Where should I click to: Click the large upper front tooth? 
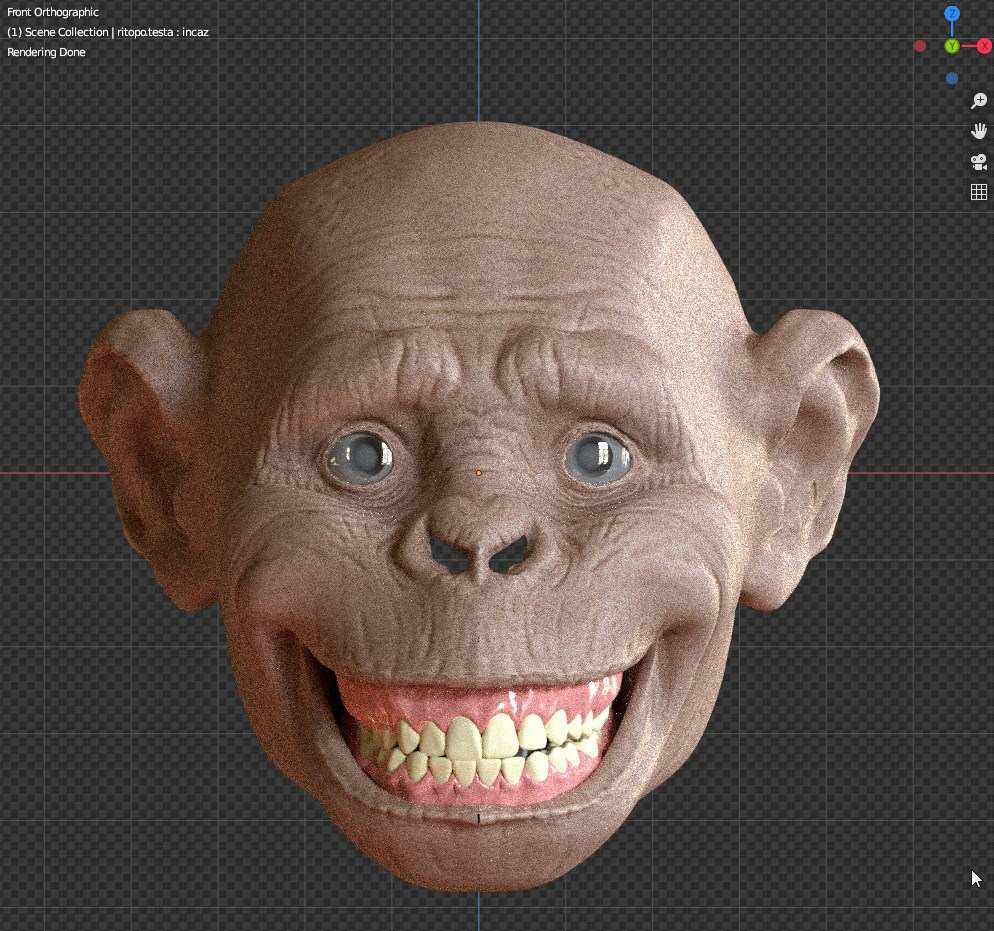click(x=468, y=739)
